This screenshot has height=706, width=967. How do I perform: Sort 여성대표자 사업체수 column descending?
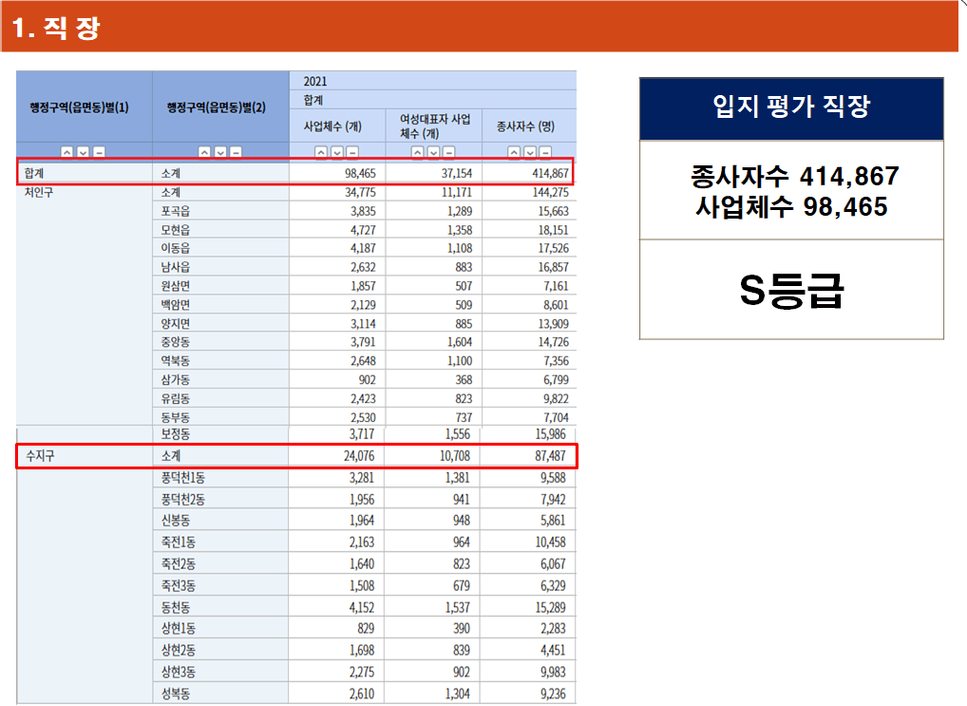[434, 151]
